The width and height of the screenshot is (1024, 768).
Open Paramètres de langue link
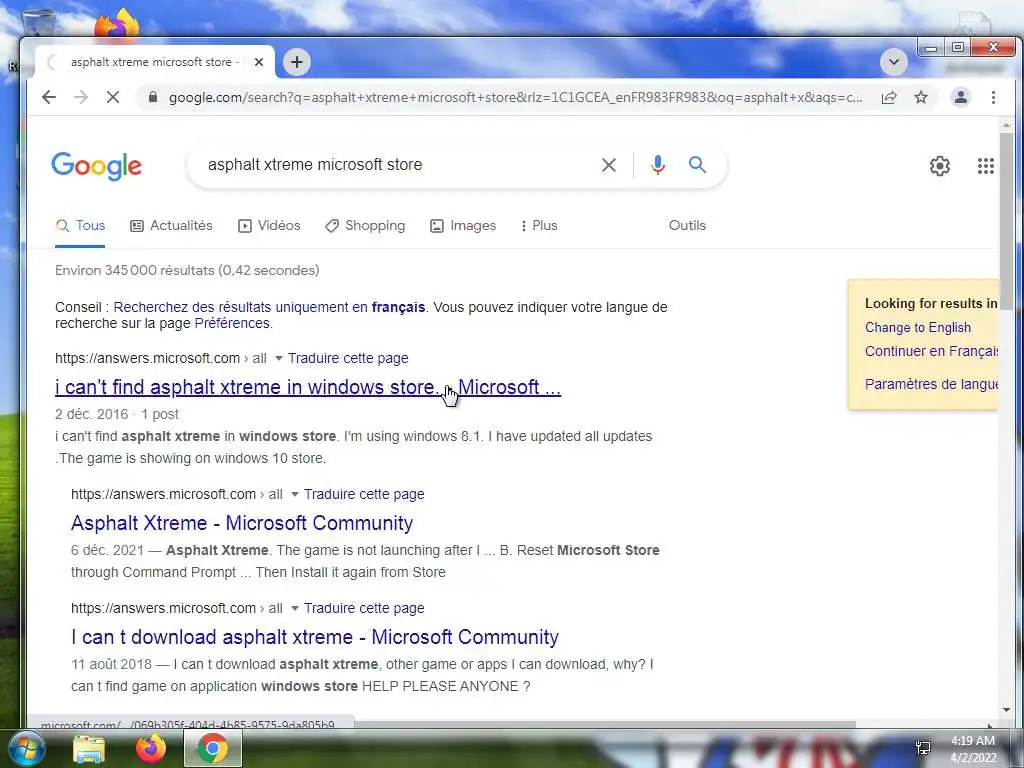[931, 384]
